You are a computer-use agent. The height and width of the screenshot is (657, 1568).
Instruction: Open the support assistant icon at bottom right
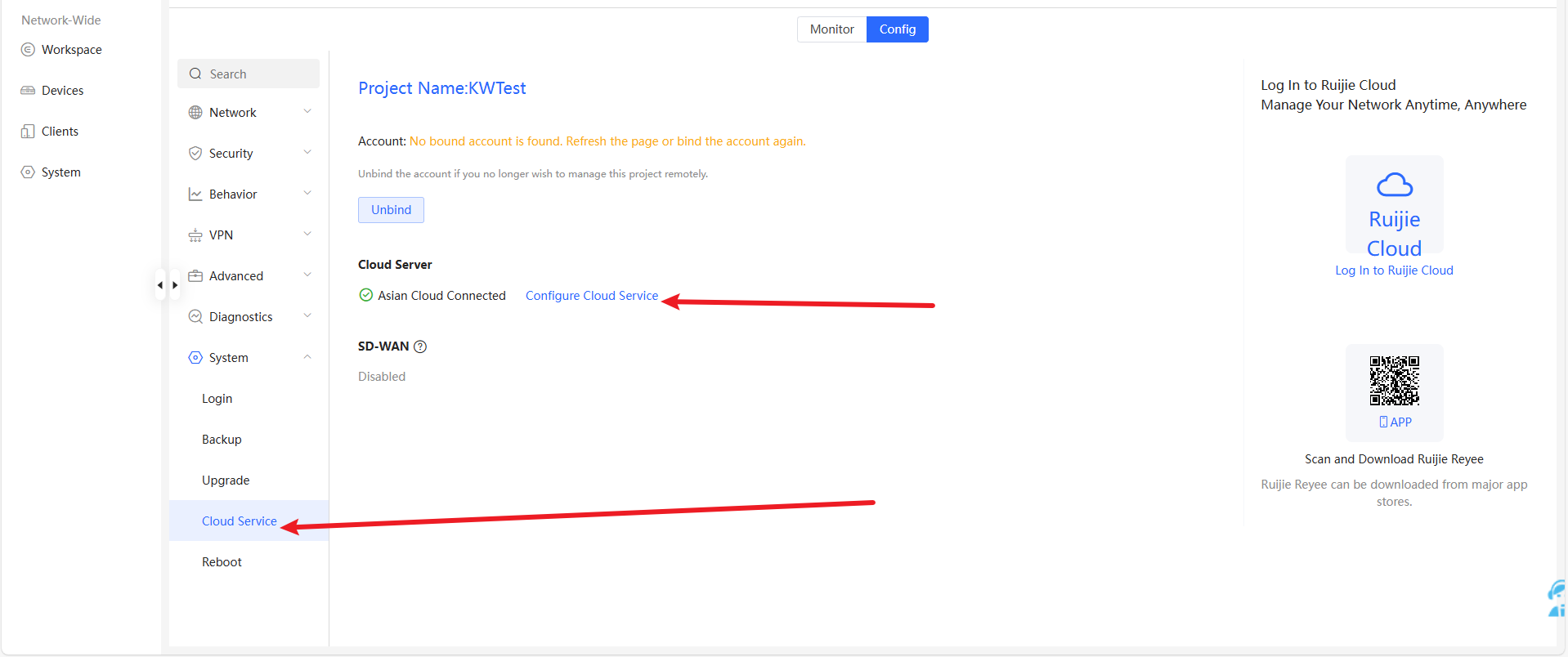[1556, 599]
